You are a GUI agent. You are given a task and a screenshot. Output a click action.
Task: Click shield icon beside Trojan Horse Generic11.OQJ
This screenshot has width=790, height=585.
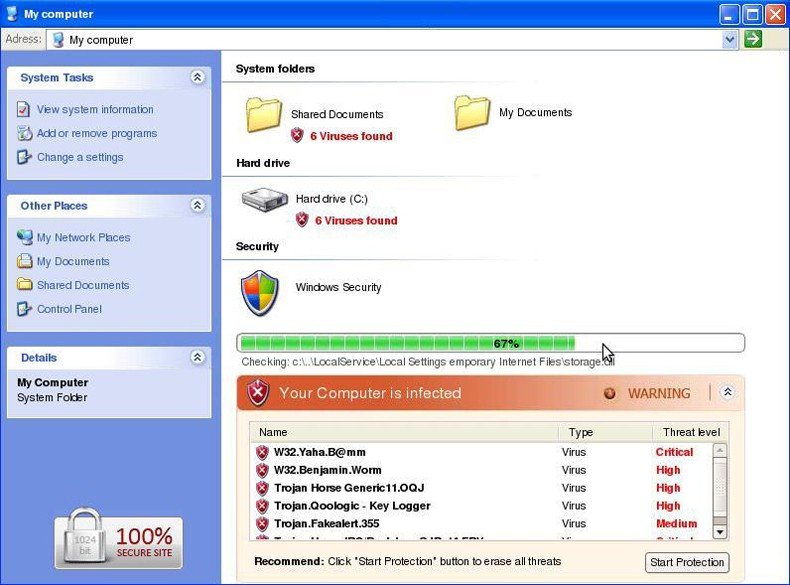[x=262, y=488]
